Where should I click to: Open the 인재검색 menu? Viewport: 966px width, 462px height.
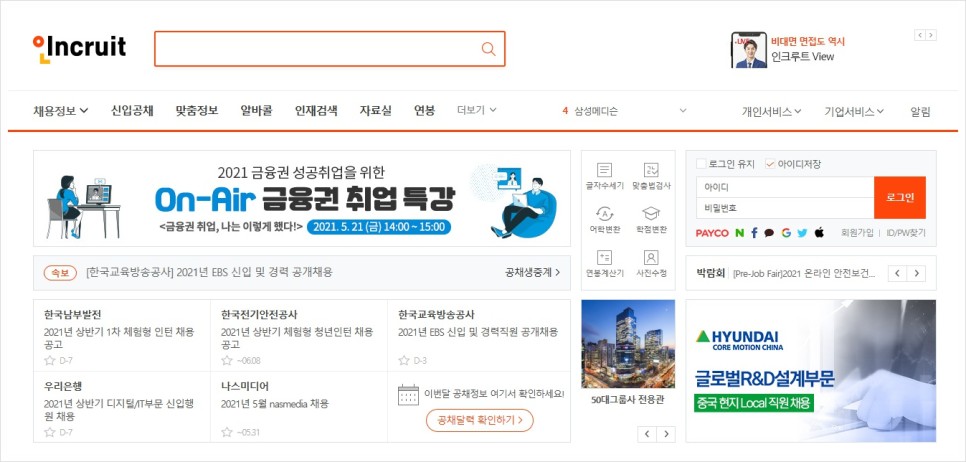pos(316,111)
